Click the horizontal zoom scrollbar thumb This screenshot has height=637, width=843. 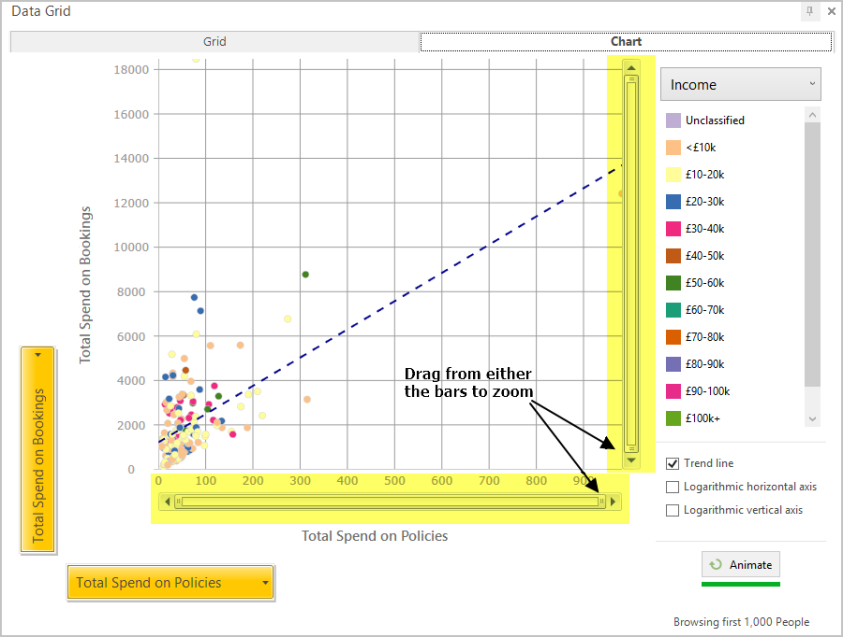click(x=390, y=501)
